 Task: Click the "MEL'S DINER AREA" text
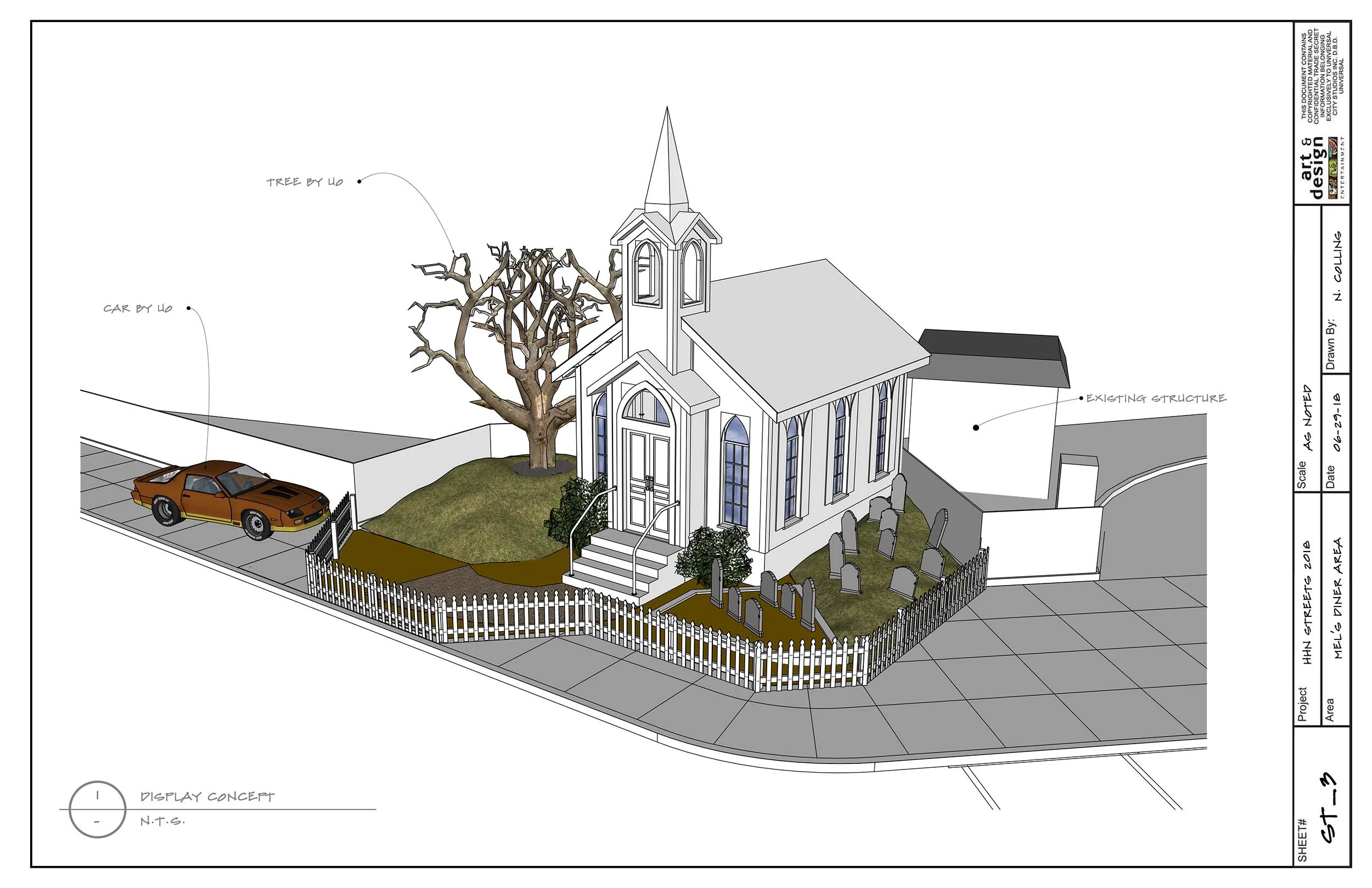pyautogui.click(x=1337, y=599)
